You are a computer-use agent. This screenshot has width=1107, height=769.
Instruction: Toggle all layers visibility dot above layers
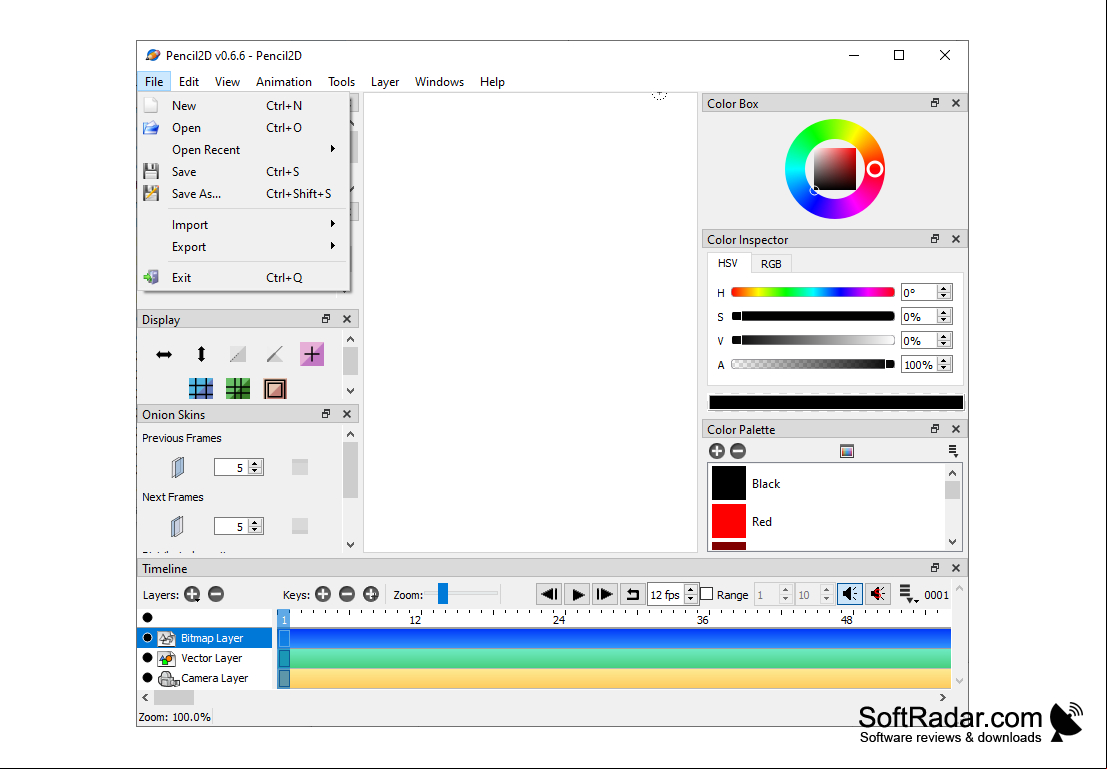coord(148,618)
